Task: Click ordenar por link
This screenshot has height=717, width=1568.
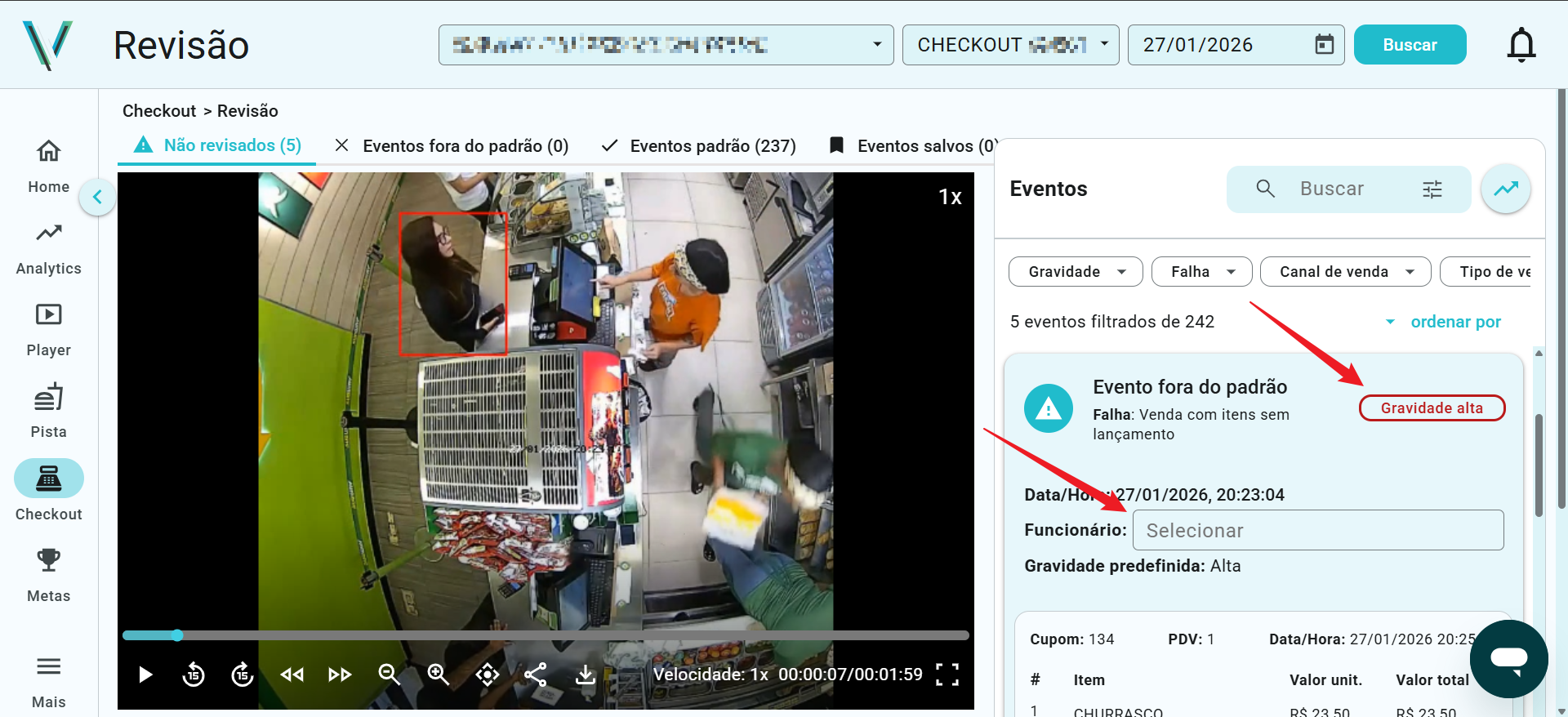Action: click(1455, 322)
